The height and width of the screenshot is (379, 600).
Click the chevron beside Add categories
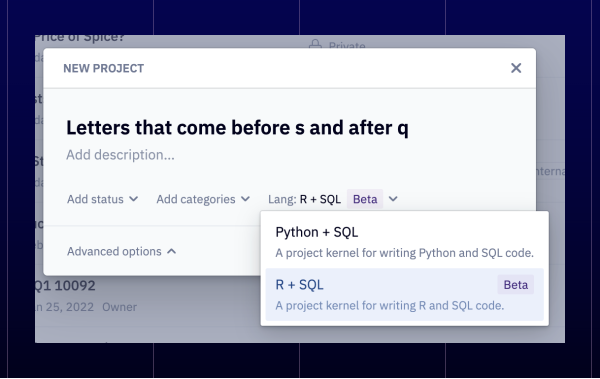coord(245,199)
